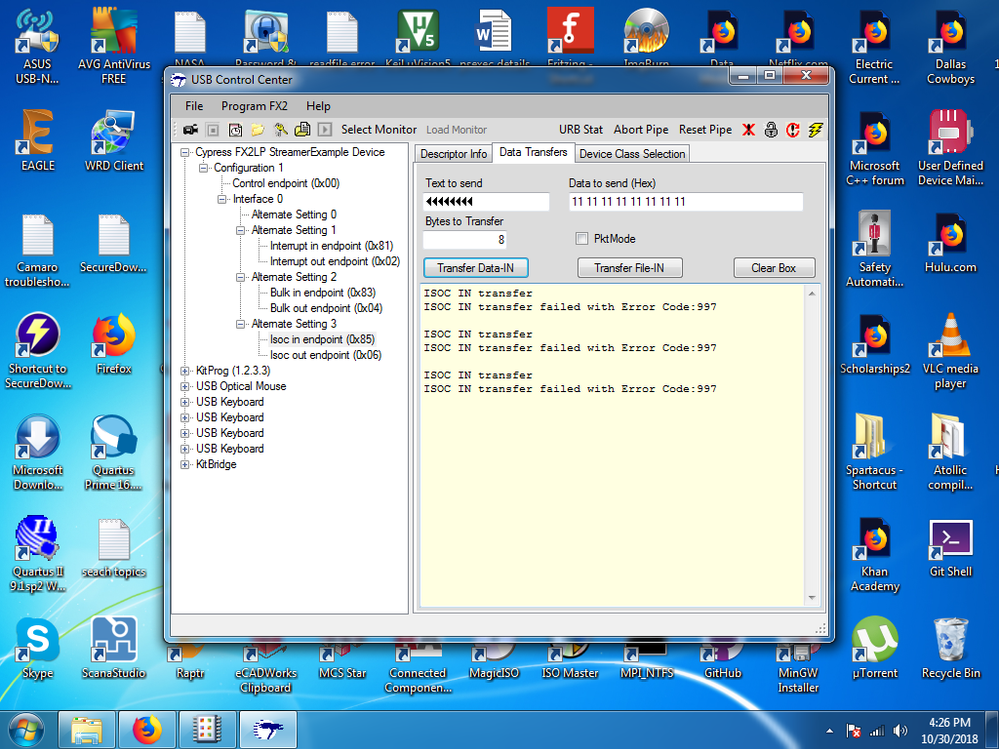Open the Program FX2 menu
This screenshot has height=749, width=999.
(x=254, y=106)
